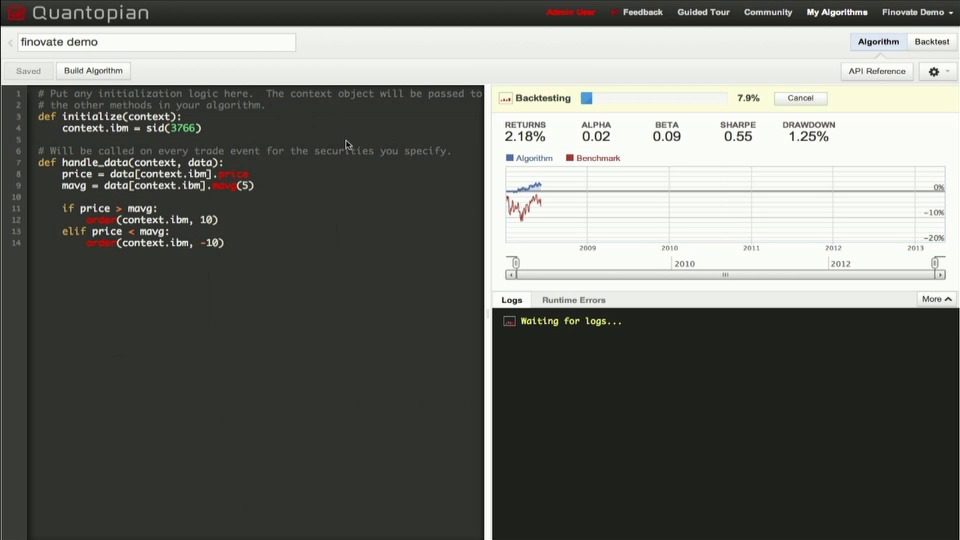Click the chart navigator scrollbar thumb
Image resolution: width=960 pixels, height=540 pixels.
click(x=725, y=275)
